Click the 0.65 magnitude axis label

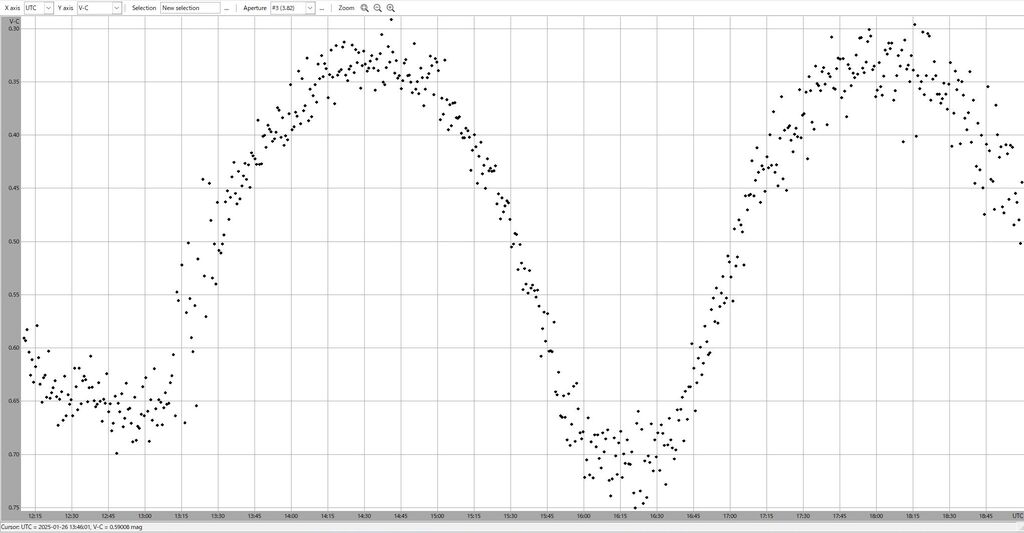coord(14,401)
